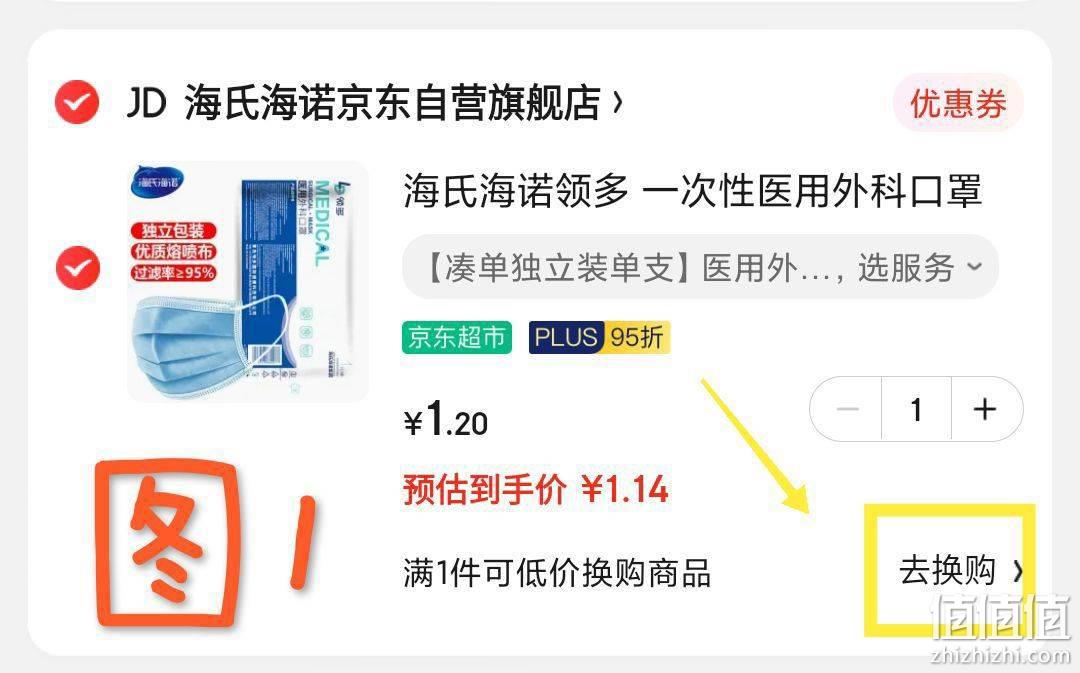Open the 海氏海诺京东自营旗舰店 store page

tap(392, 103)
